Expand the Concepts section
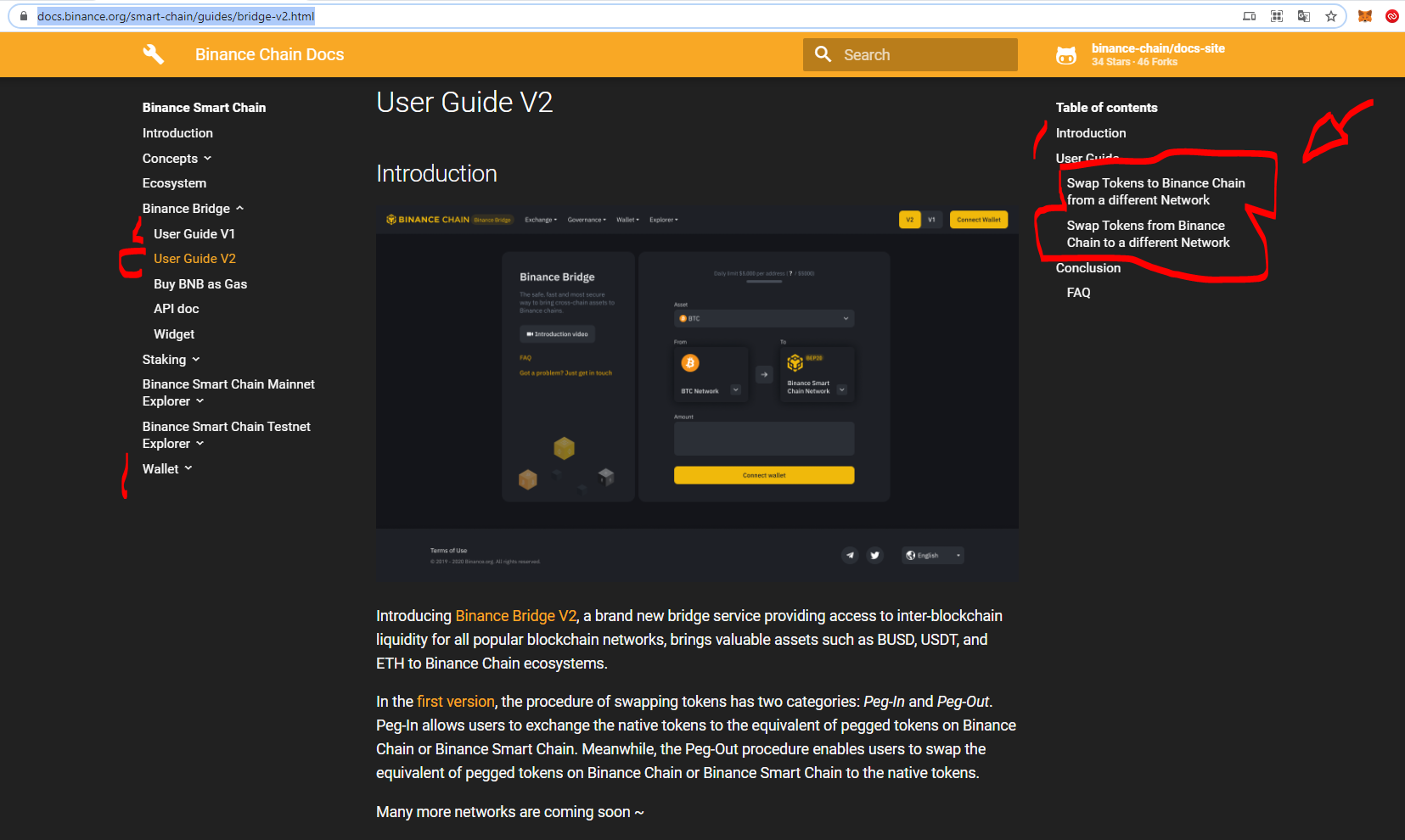The height and width of the screenshot is (840, 1405). tap(177, 159)
